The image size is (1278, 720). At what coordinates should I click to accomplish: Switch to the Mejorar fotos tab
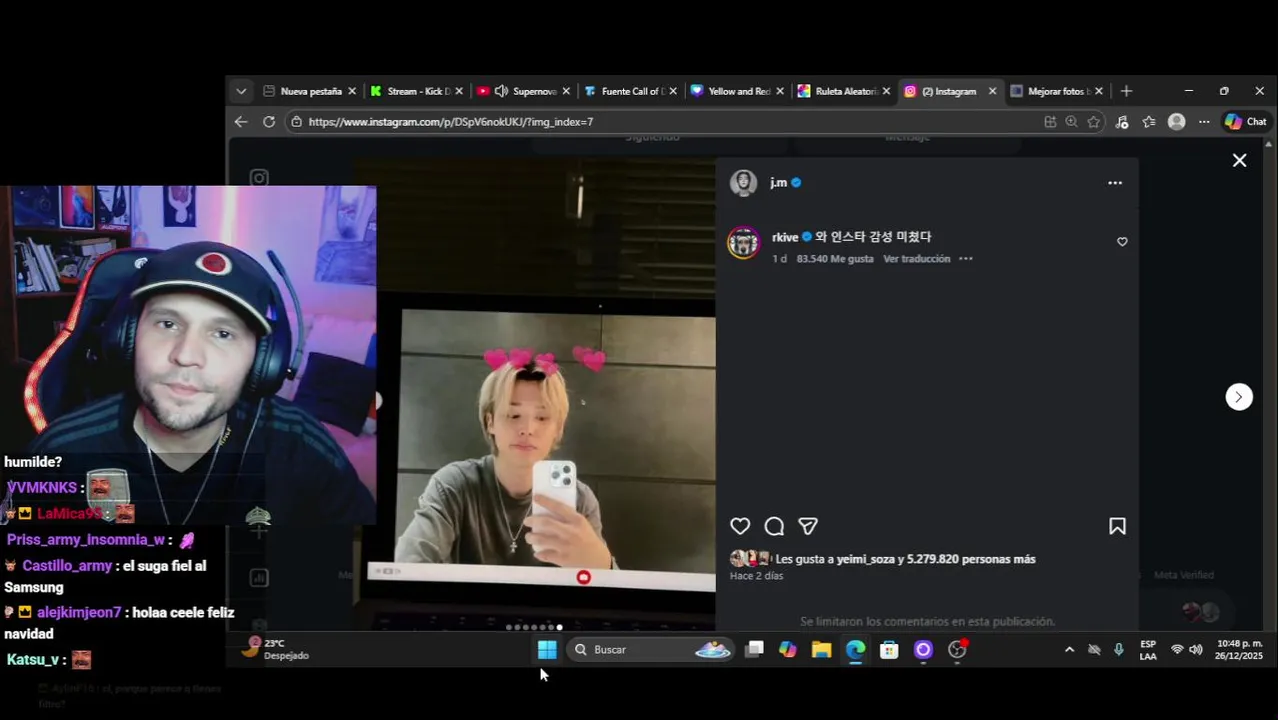tap(1059, 91)
